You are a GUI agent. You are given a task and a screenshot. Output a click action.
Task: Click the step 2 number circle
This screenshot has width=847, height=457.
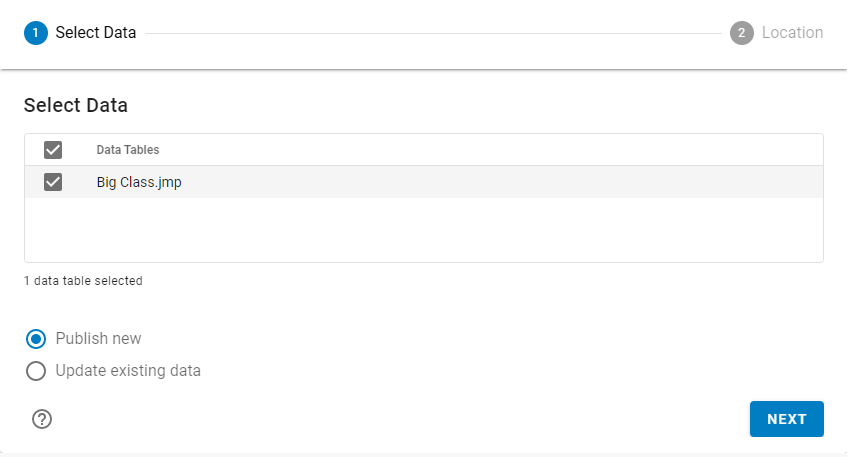[x=741, y=33]
